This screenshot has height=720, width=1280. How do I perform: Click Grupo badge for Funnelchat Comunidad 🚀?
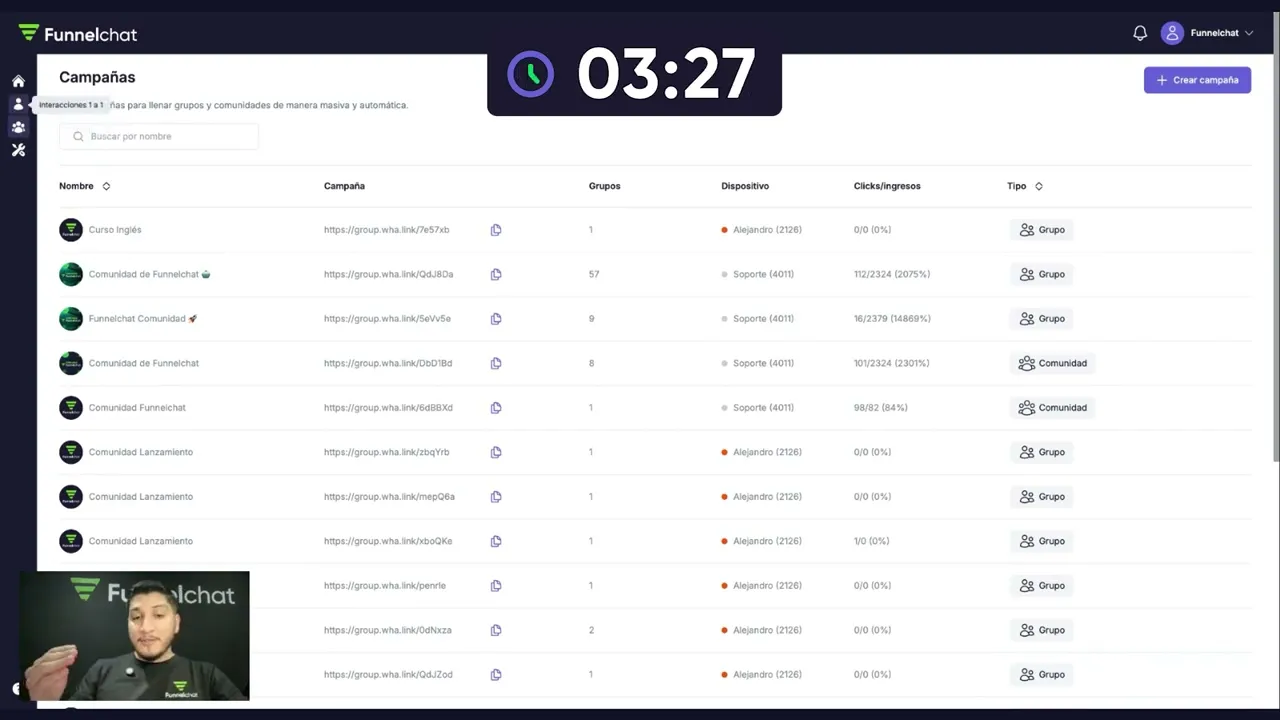click(1041, 319)
